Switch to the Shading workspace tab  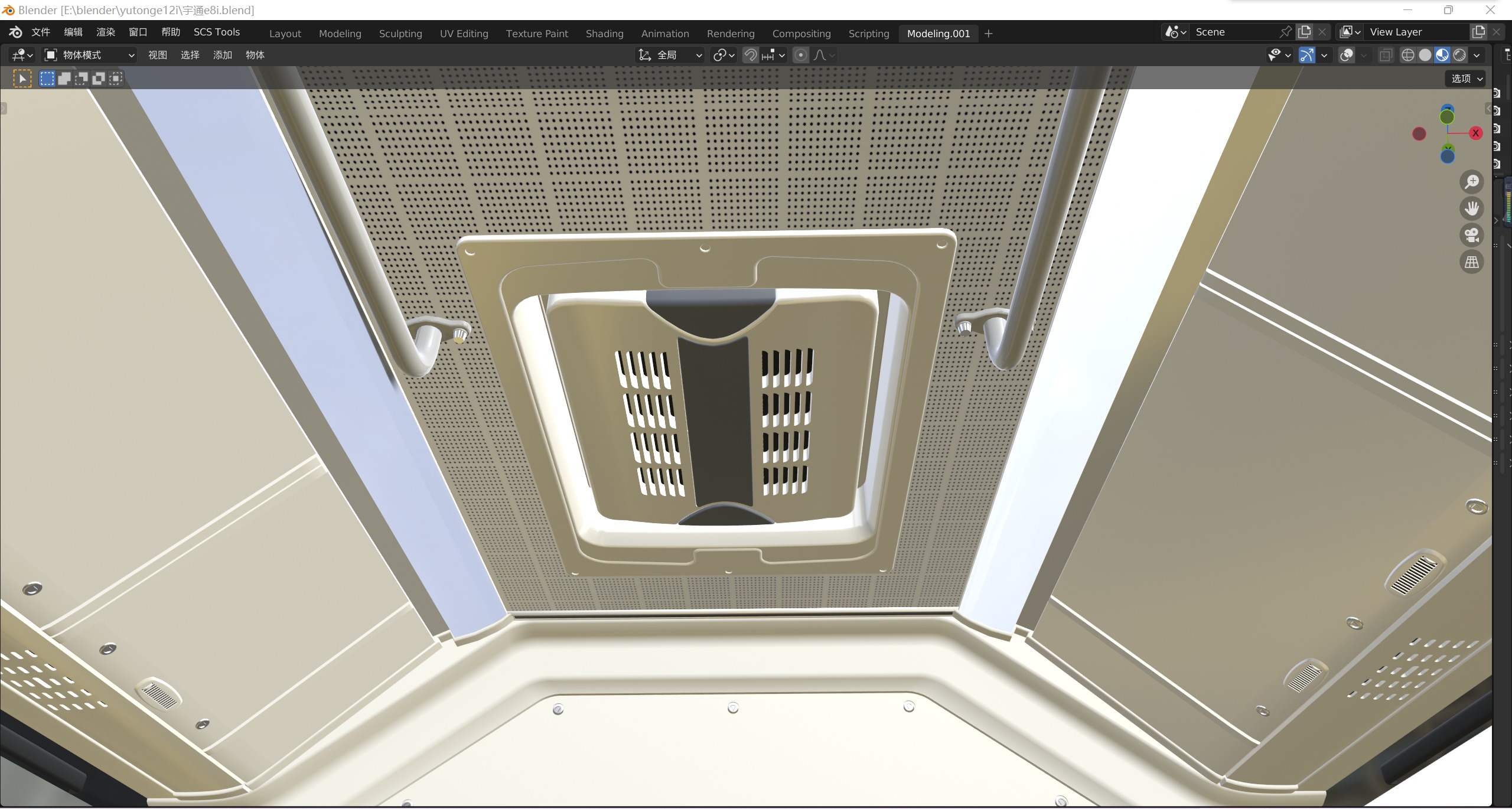604,34
